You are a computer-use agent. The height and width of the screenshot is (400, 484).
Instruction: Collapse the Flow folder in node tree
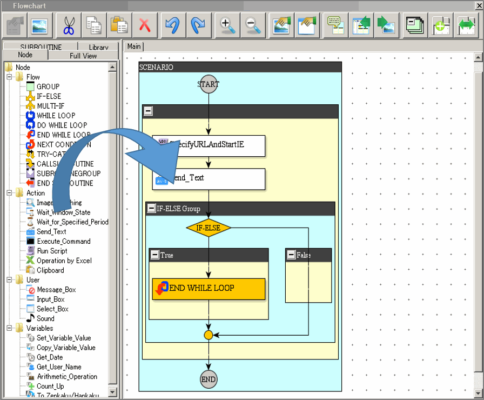pos(9,77)
